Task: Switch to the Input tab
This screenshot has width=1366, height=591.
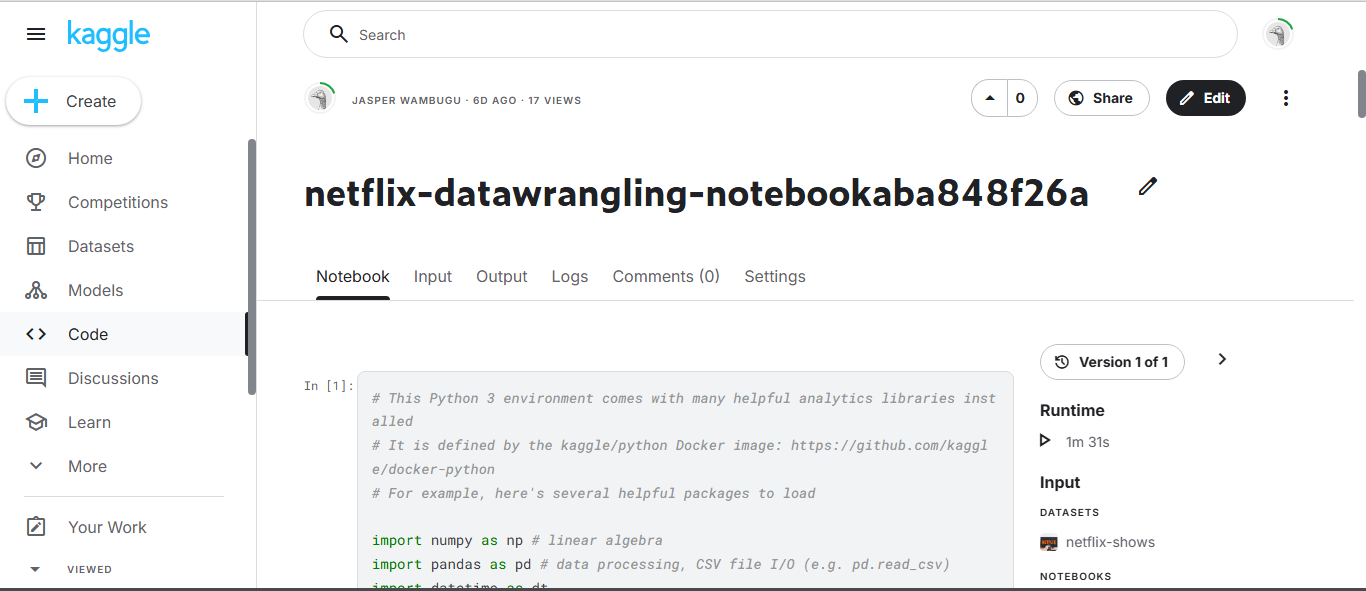Action: [433, 277]
